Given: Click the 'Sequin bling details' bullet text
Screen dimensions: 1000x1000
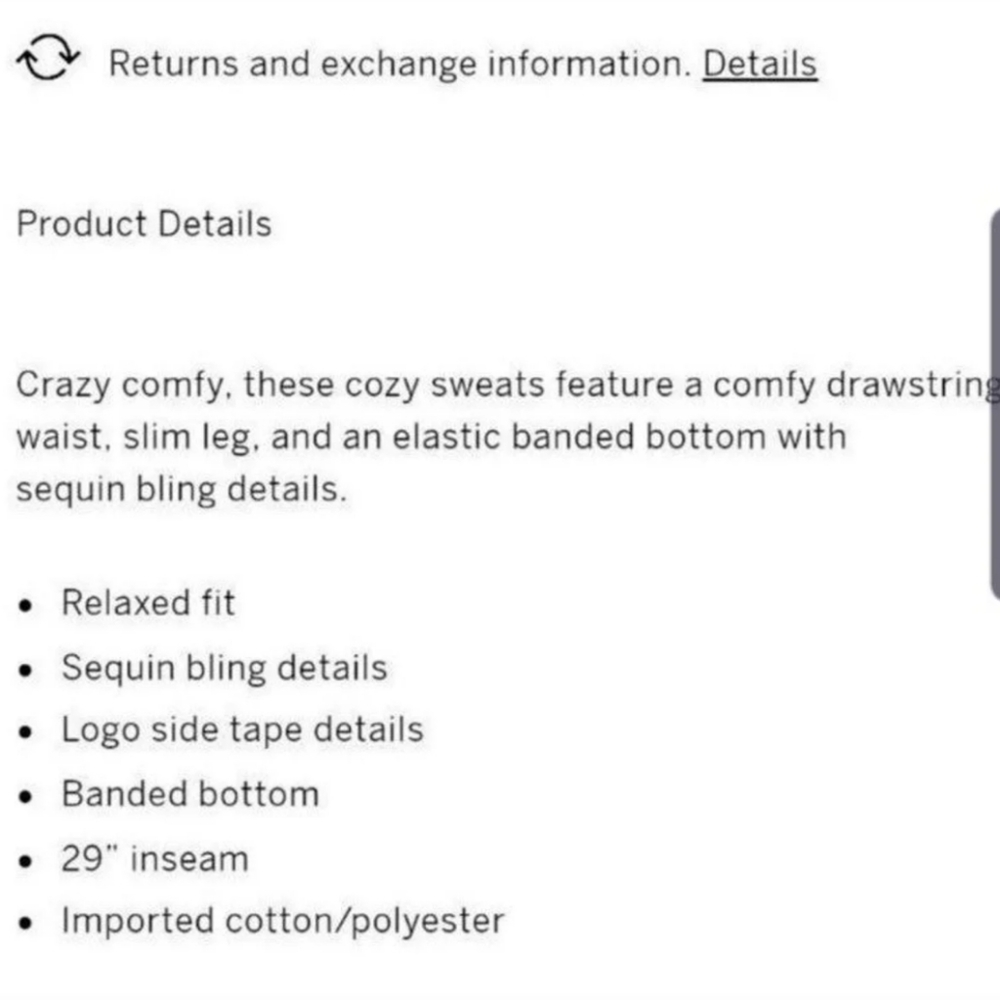Looking at the screenshot, I should (224, 668).
